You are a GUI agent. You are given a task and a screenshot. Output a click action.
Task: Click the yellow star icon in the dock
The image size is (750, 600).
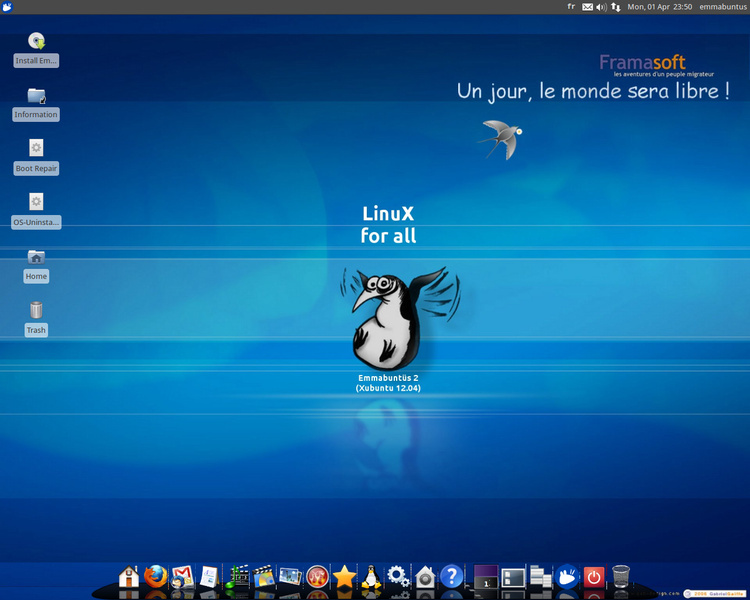(x=344, y=577)
